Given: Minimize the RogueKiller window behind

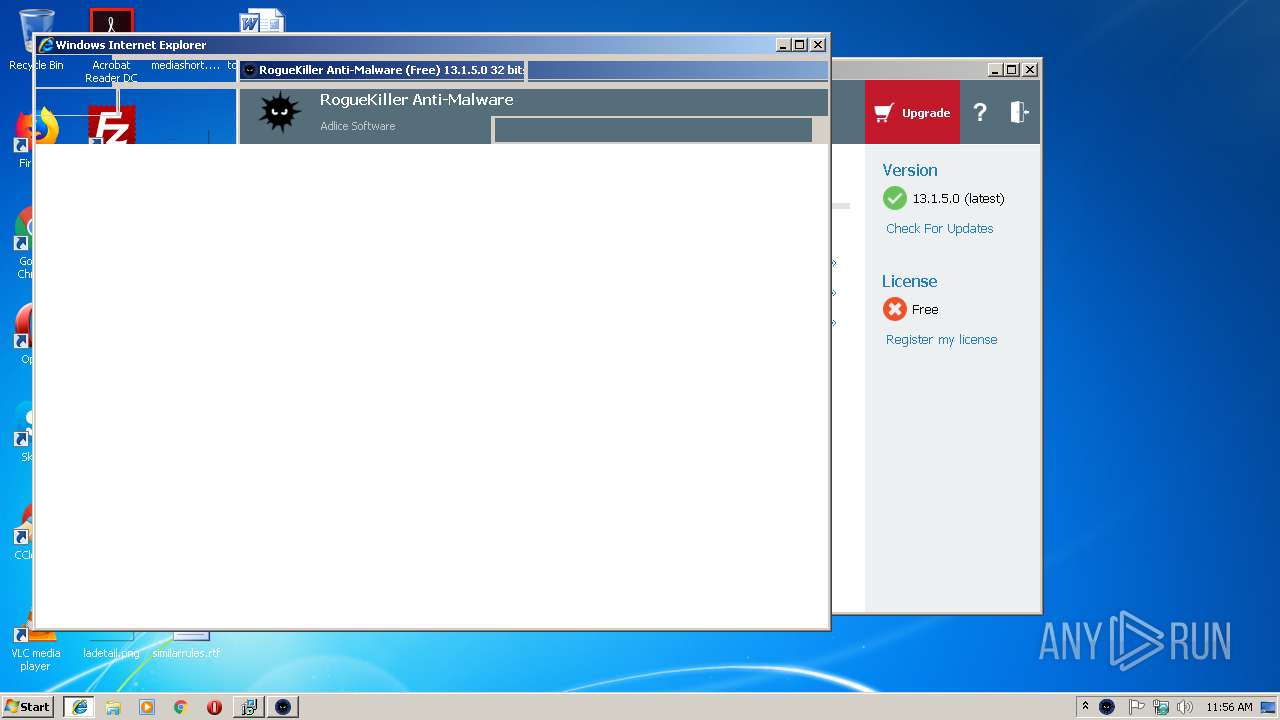Looking at the screenshot, I should [x=995, y=70].
